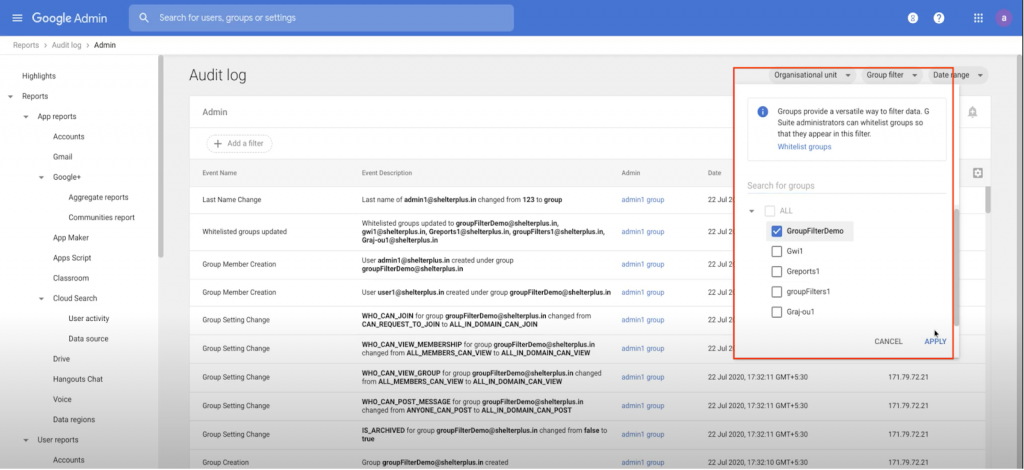
Task: Uncheck the GroupFilterDemo checkbox
Action: [x=776, y=231]
